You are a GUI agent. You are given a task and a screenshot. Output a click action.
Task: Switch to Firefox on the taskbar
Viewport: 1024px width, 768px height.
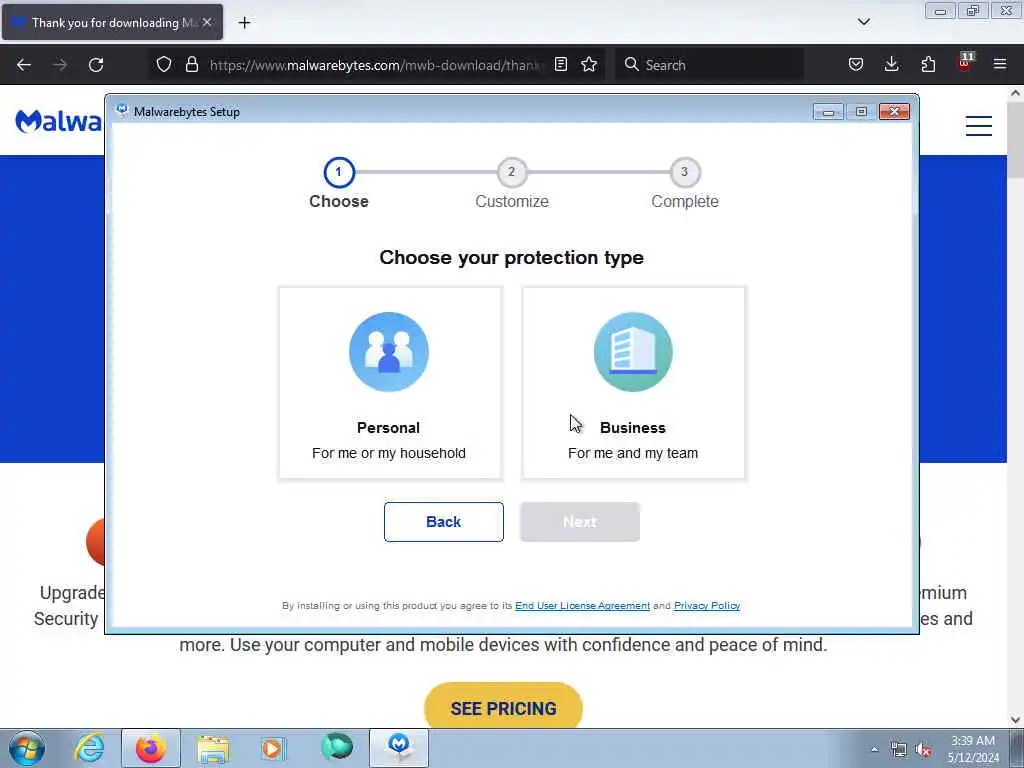(x=151, y=748)
